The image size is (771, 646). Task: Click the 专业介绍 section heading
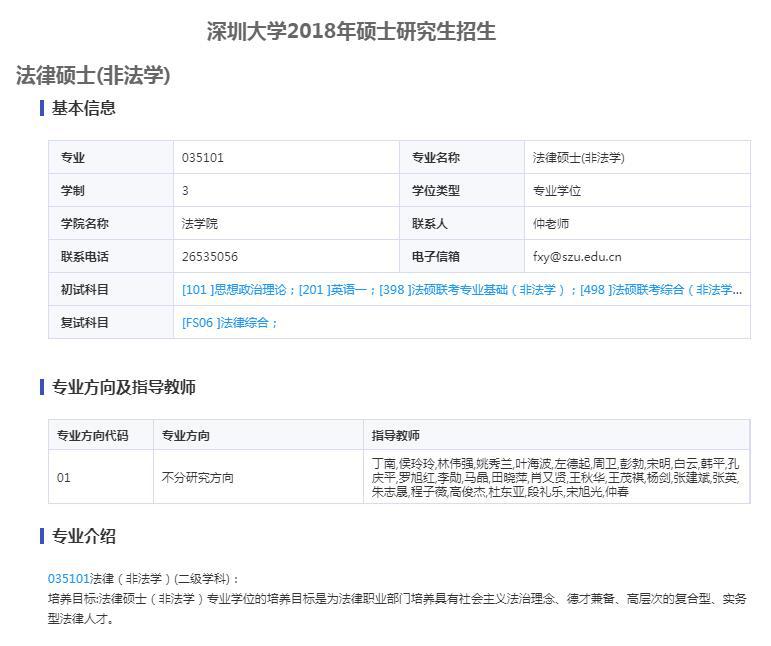tap(84, 535)
